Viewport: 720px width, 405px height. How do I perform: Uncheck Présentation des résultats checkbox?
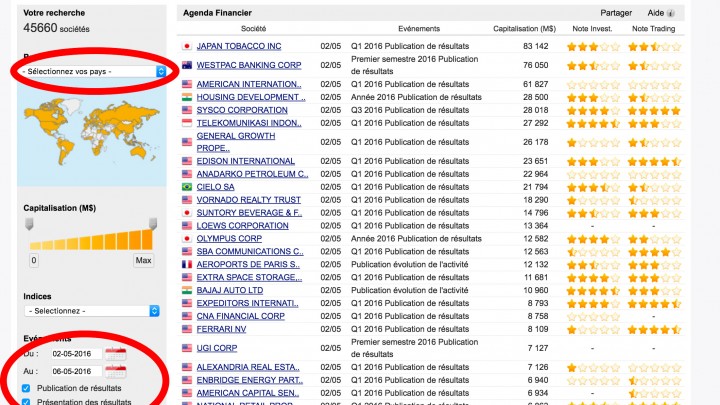tap(26, 402)
